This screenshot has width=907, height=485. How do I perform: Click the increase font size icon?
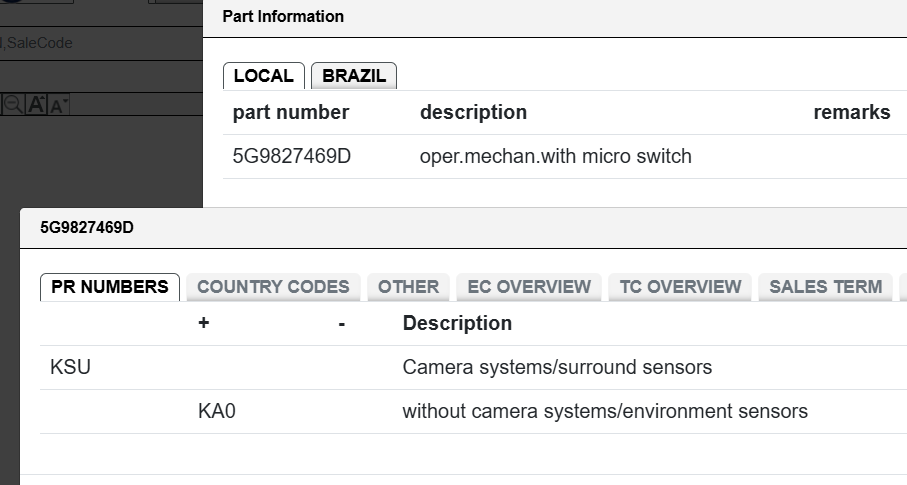click(x=36, y=105)
